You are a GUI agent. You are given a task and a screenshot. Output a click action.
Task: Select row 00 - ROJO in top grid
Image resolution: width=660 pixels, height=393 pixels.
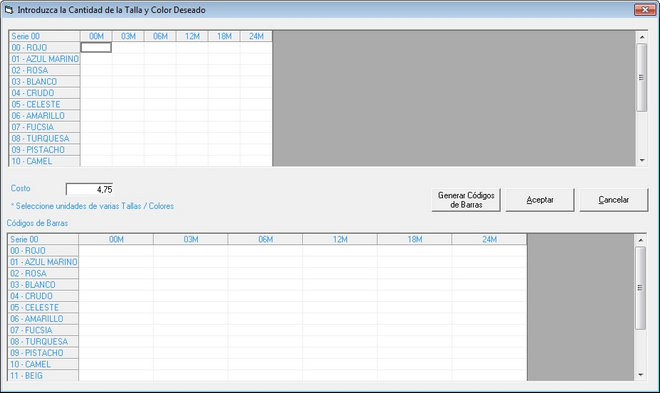click(44, 48)
